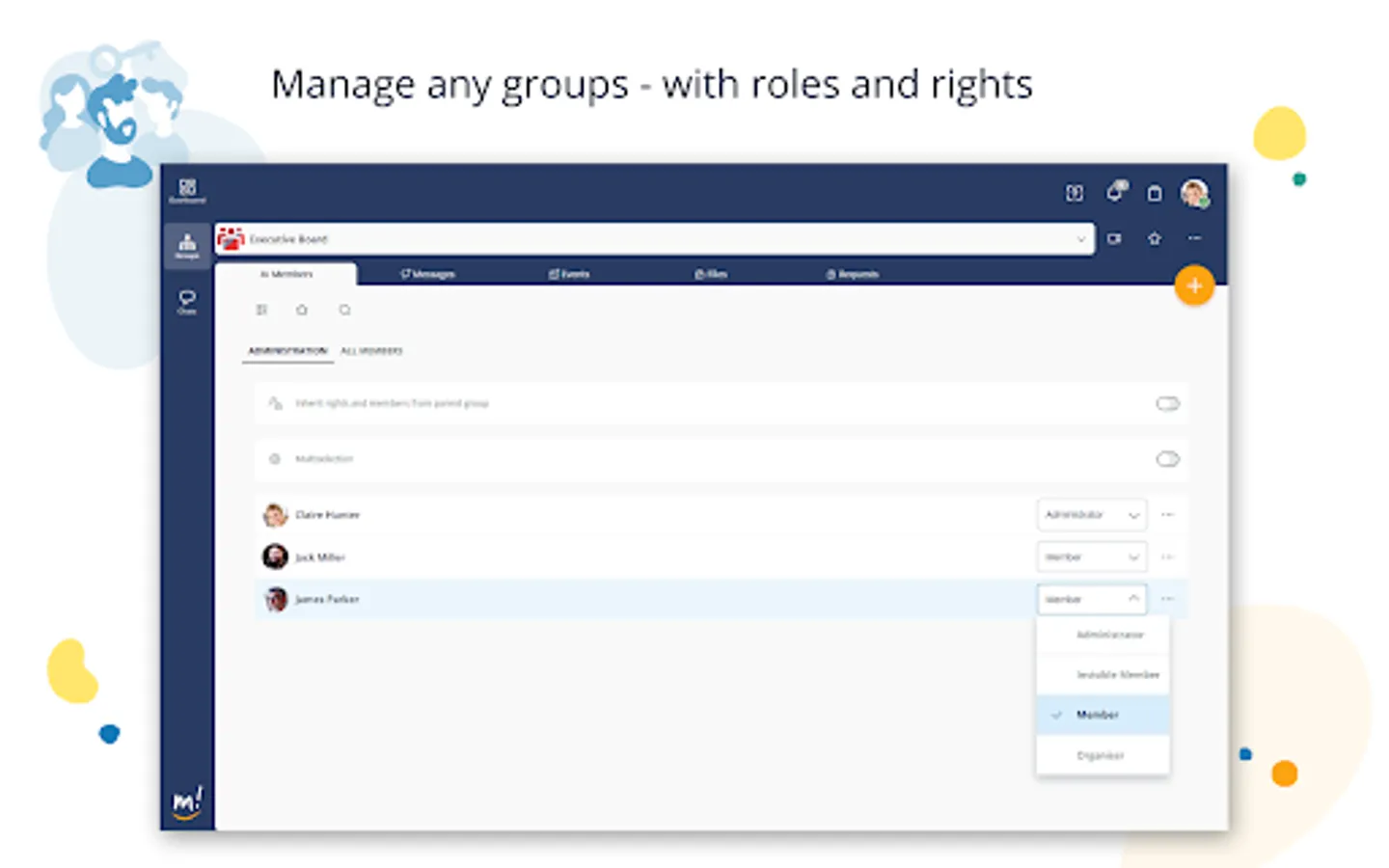Screen dimensions: 1389x868
Task: Toggle inherit rights and members from parent group
Action: 1168,403
